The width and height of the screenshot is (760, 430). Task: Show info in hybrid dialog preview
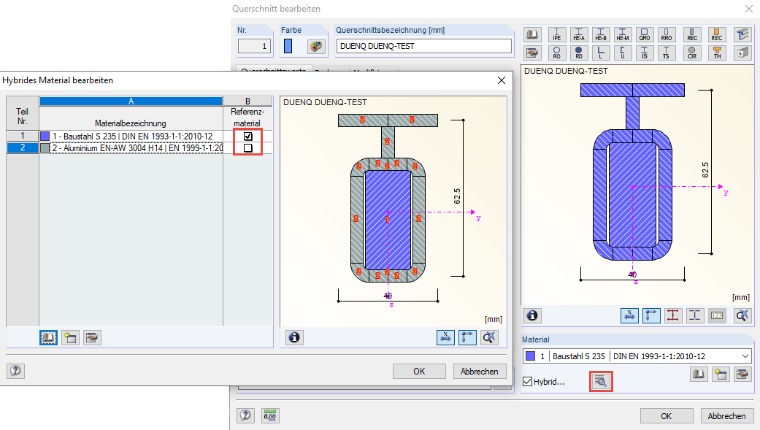(x=294, y=337)
